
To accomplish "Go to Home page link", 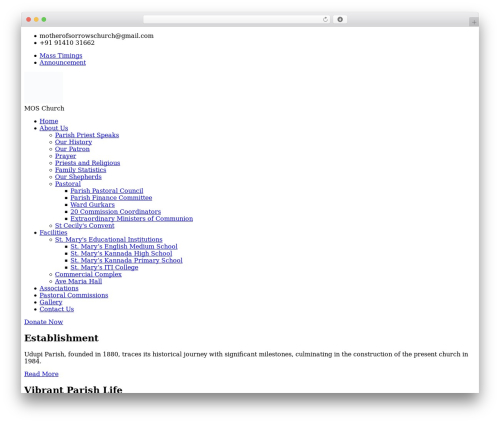I will pyautogui.click(x=49, y=121).
